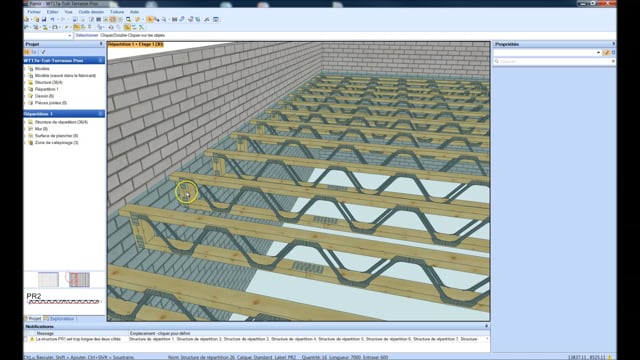Expand the Structure (36/4) tree node
The width and height of the screenshot is (640, 360).
click(26, 82)
